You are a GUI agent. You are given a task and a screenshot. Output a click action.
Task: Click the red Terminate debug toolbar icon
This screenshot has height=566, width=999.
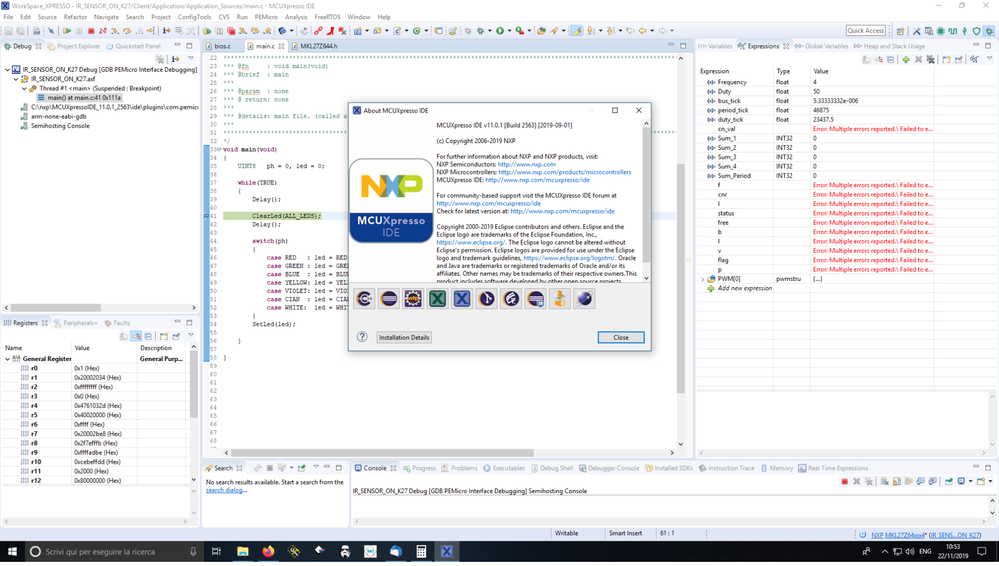pos(91,31)
